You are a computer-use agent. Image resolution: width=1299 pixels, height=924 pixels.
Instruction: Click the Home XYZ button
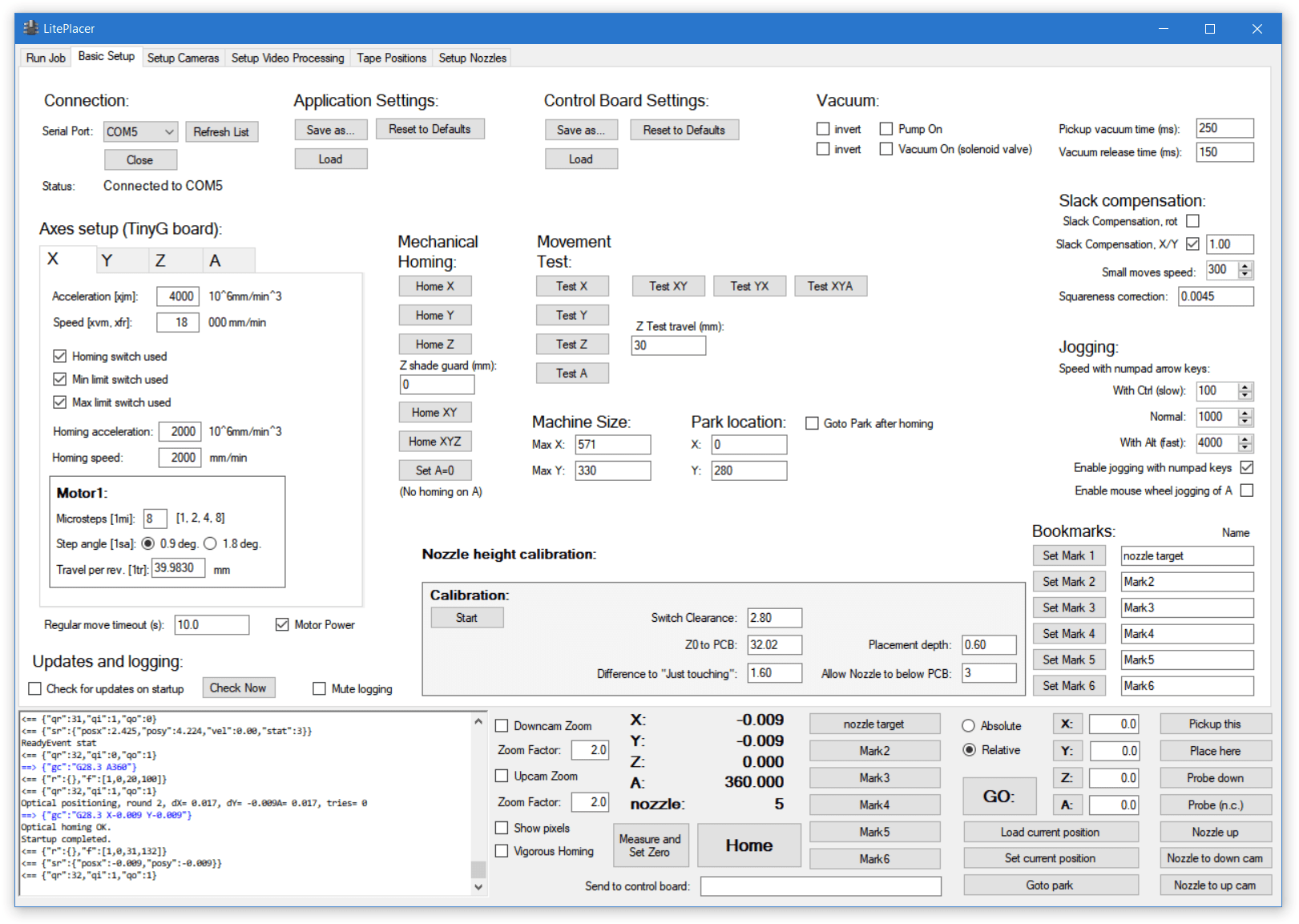pos(435,442)
